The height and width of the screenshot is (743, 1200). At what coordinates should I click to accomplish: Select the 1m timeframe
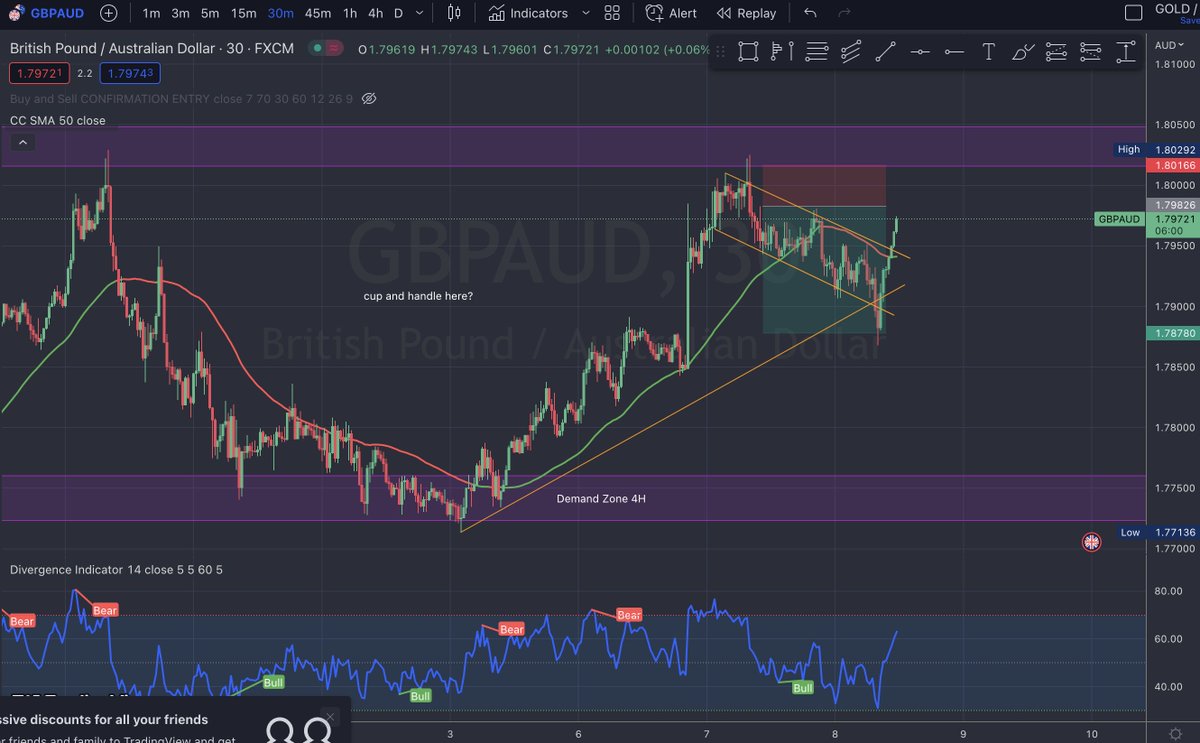[151, 13]
